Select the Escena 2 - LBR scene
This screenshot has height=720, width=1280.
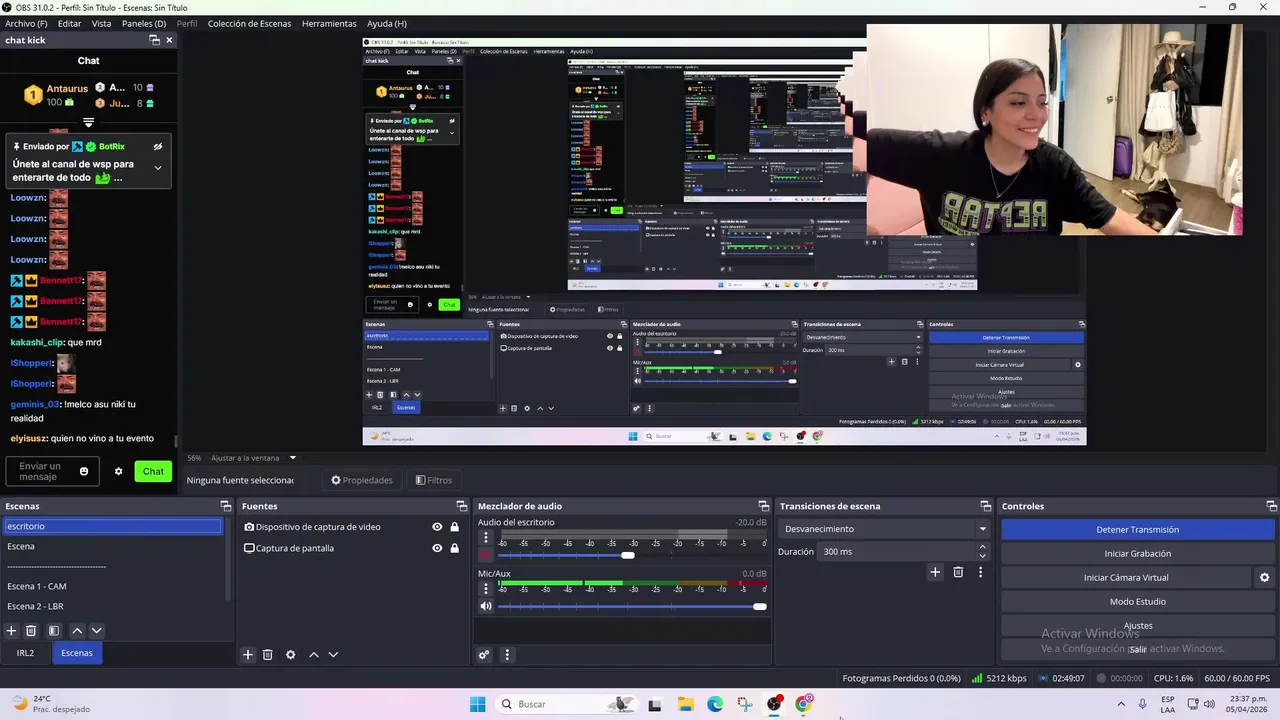(113, 606)
